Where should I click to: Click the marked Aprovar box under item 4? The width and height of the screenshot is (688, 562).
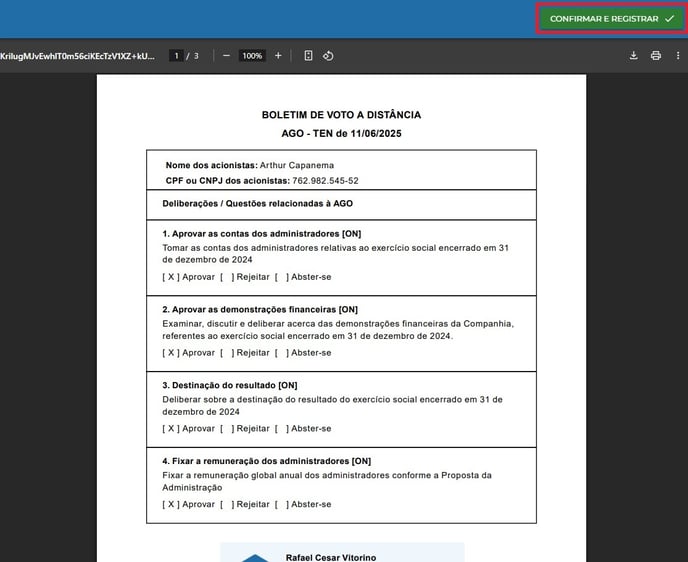pos(171,505)
